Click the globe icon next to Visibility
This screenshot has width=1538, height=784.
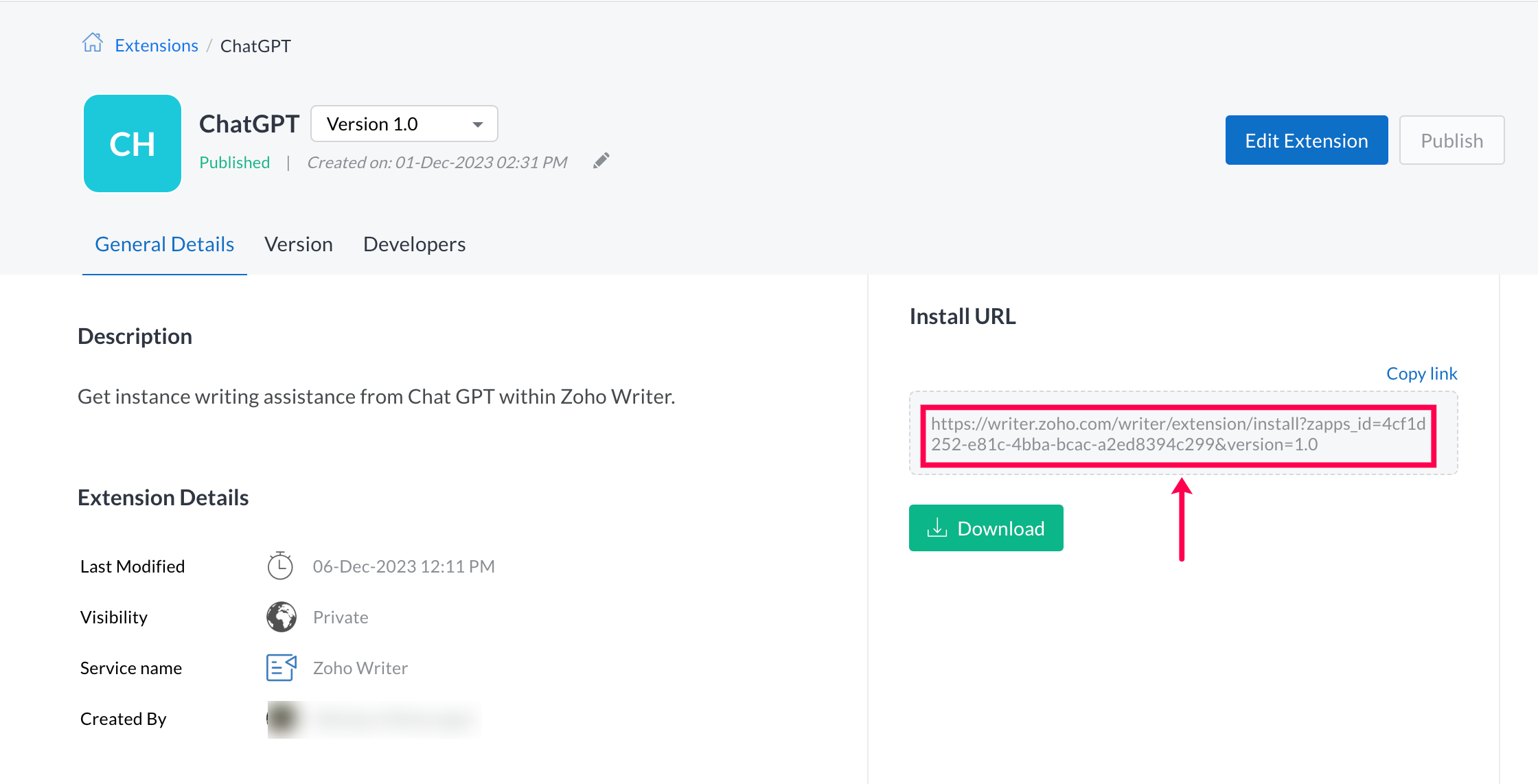[x=282, y=616]
